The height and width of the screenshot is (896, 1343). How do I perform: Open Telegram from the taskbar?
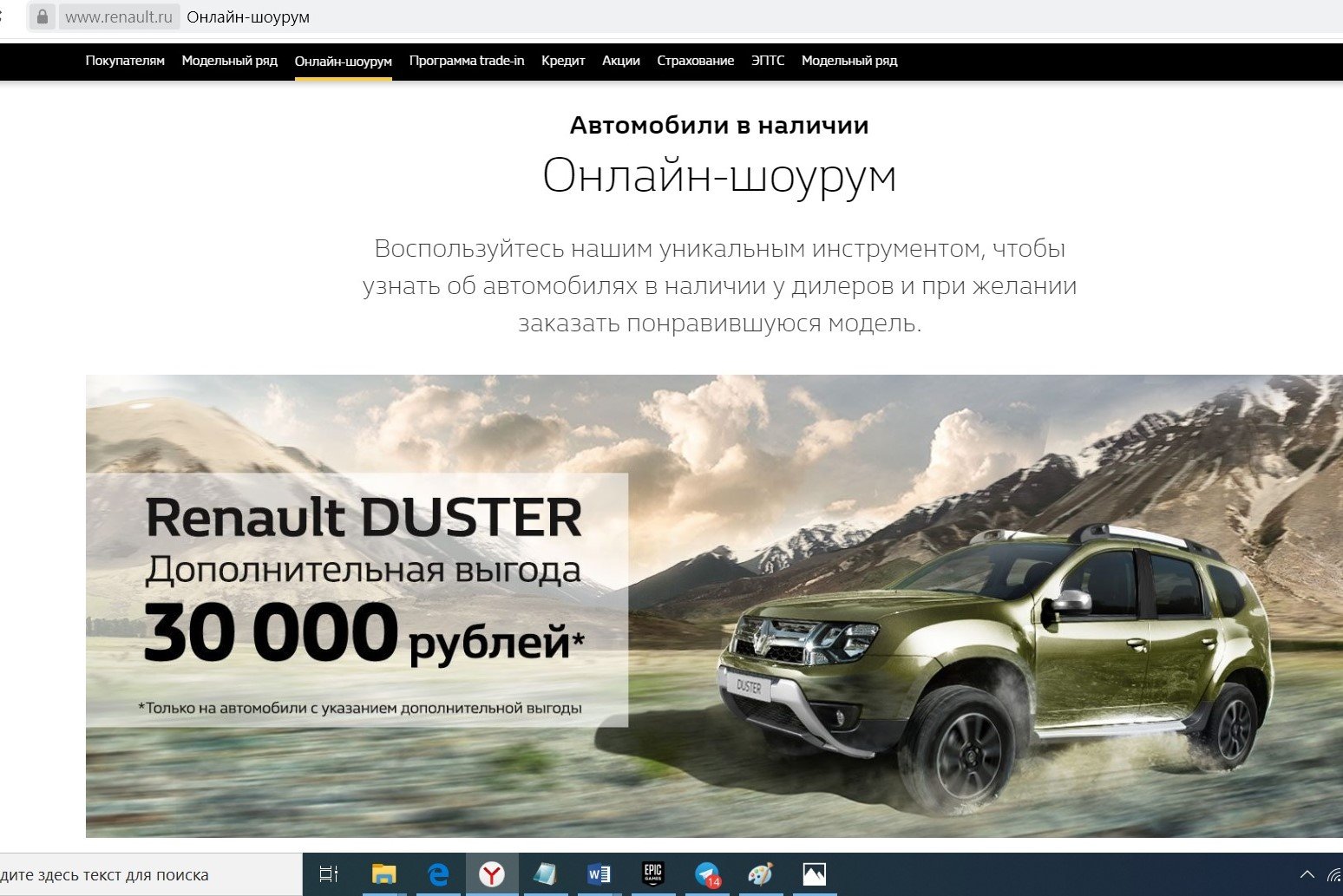[x=707, y=874]
